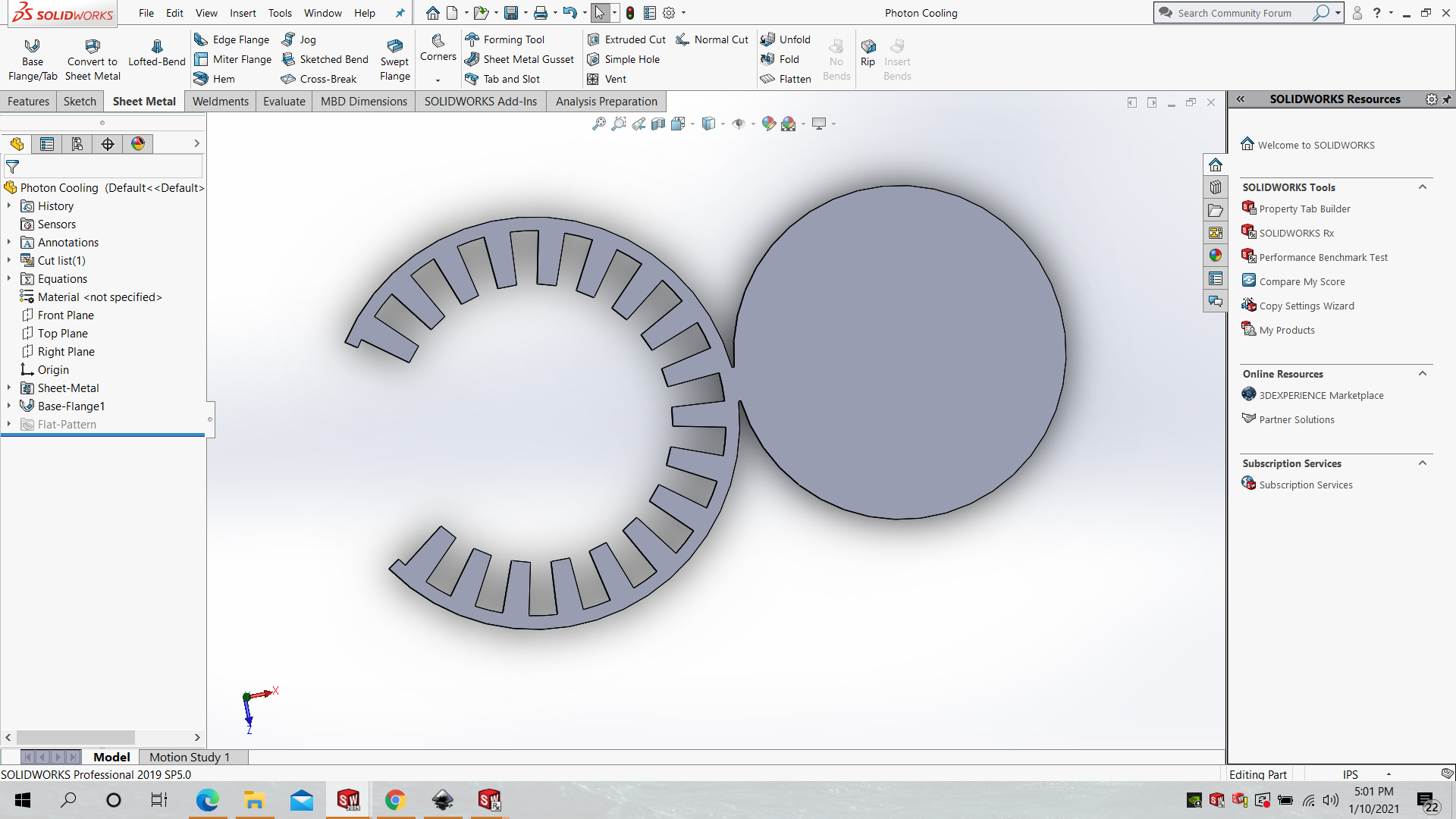Select the Sheet Metal Gusset tool
This screenshot has width=1456, height=819.
(519, 59)
